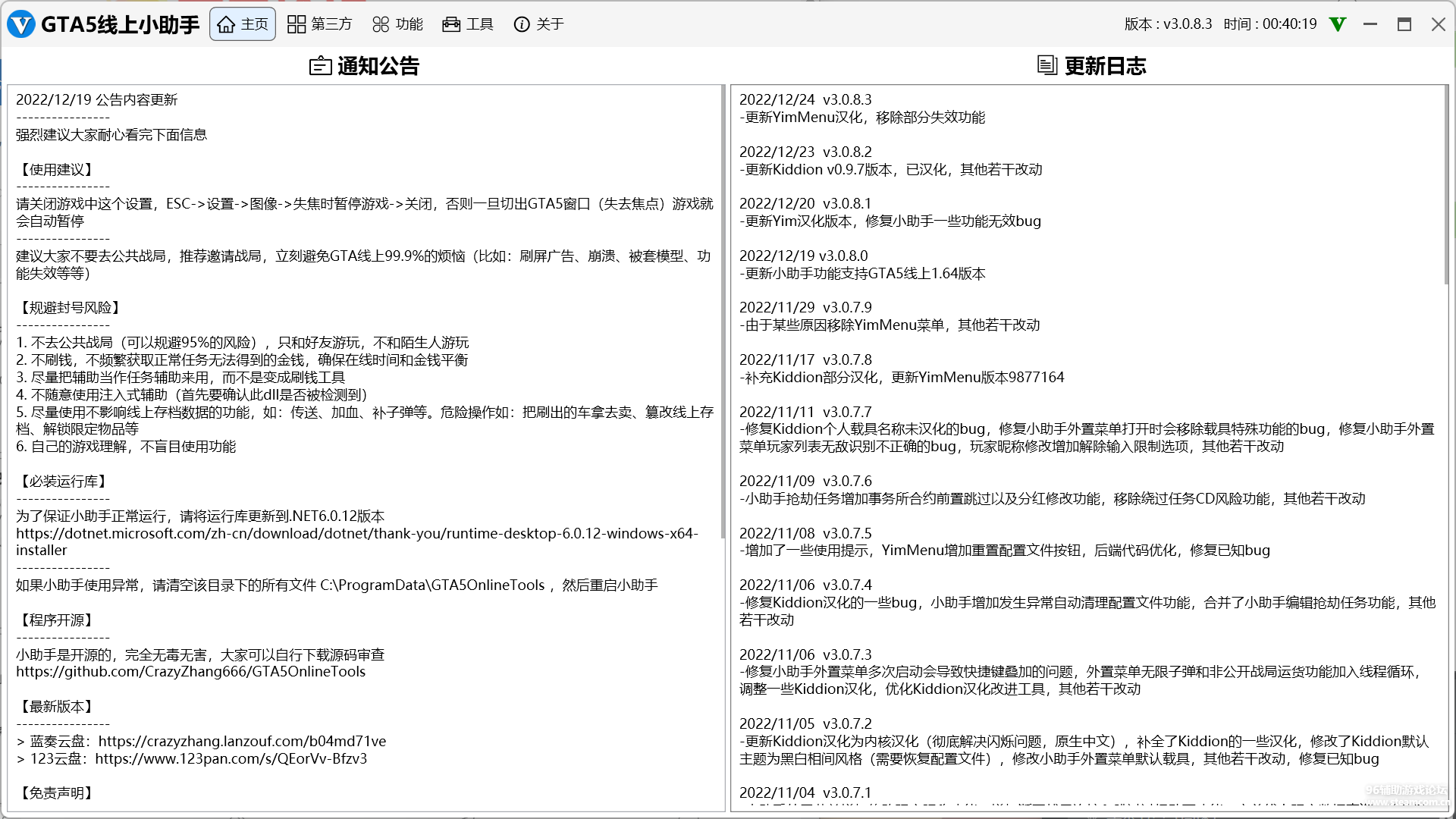Viewport: 1456px width, 819px height.
Task: Select the 工具 tools tab
Action: (x=467, y=24)
